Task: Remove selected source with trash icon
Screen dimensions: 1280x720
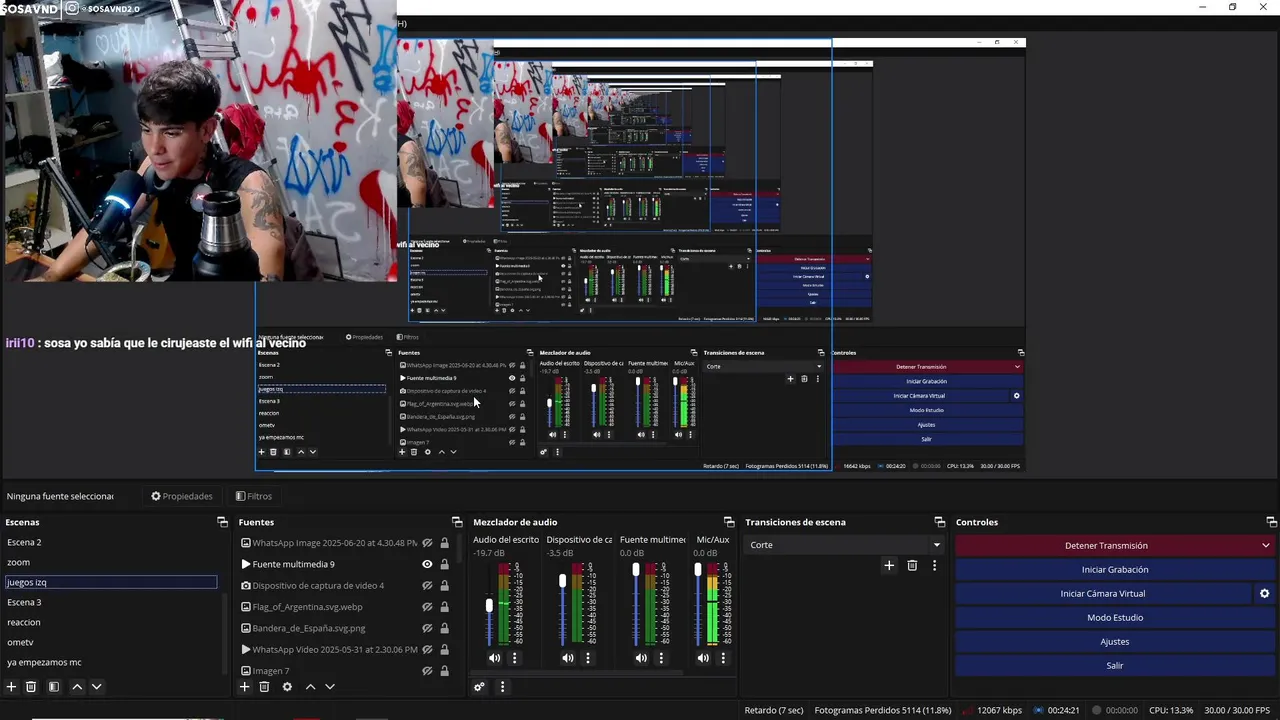Action: (264, 687)
